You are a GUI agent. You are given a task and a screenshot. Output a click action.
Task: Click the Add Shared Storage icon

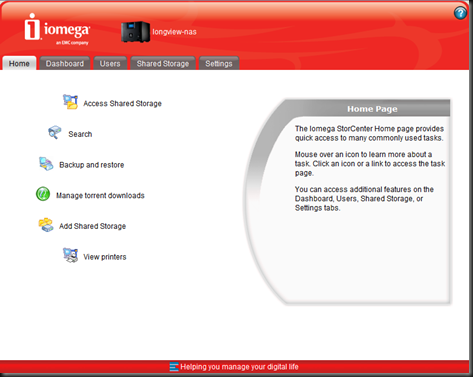coord(46,225)
